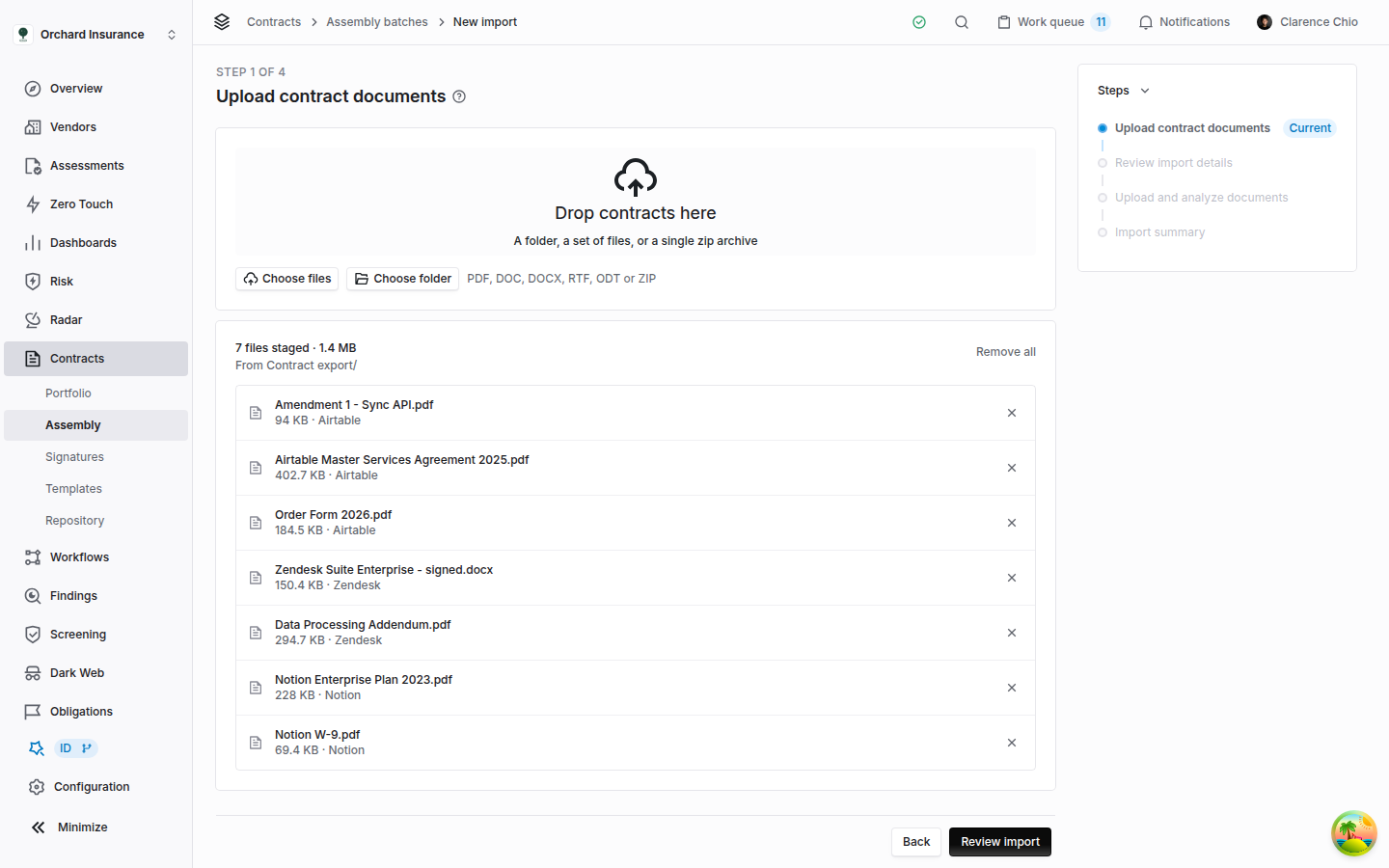The height and width of the screenshot is (868, 1389).
Task: Remove Zendesk Suite Enterprise - signed.docx
Action: pos(1012,578)
